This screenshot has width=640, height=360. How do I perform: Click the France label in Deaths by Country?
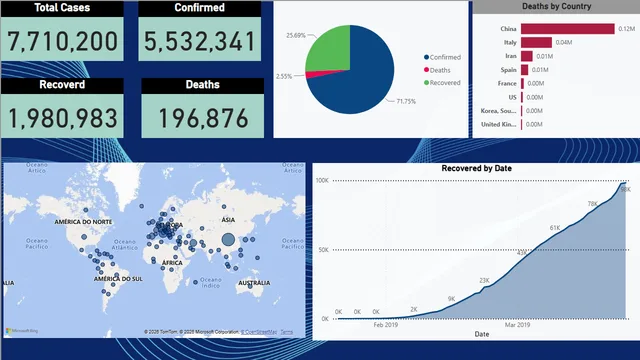coord(507,83)
